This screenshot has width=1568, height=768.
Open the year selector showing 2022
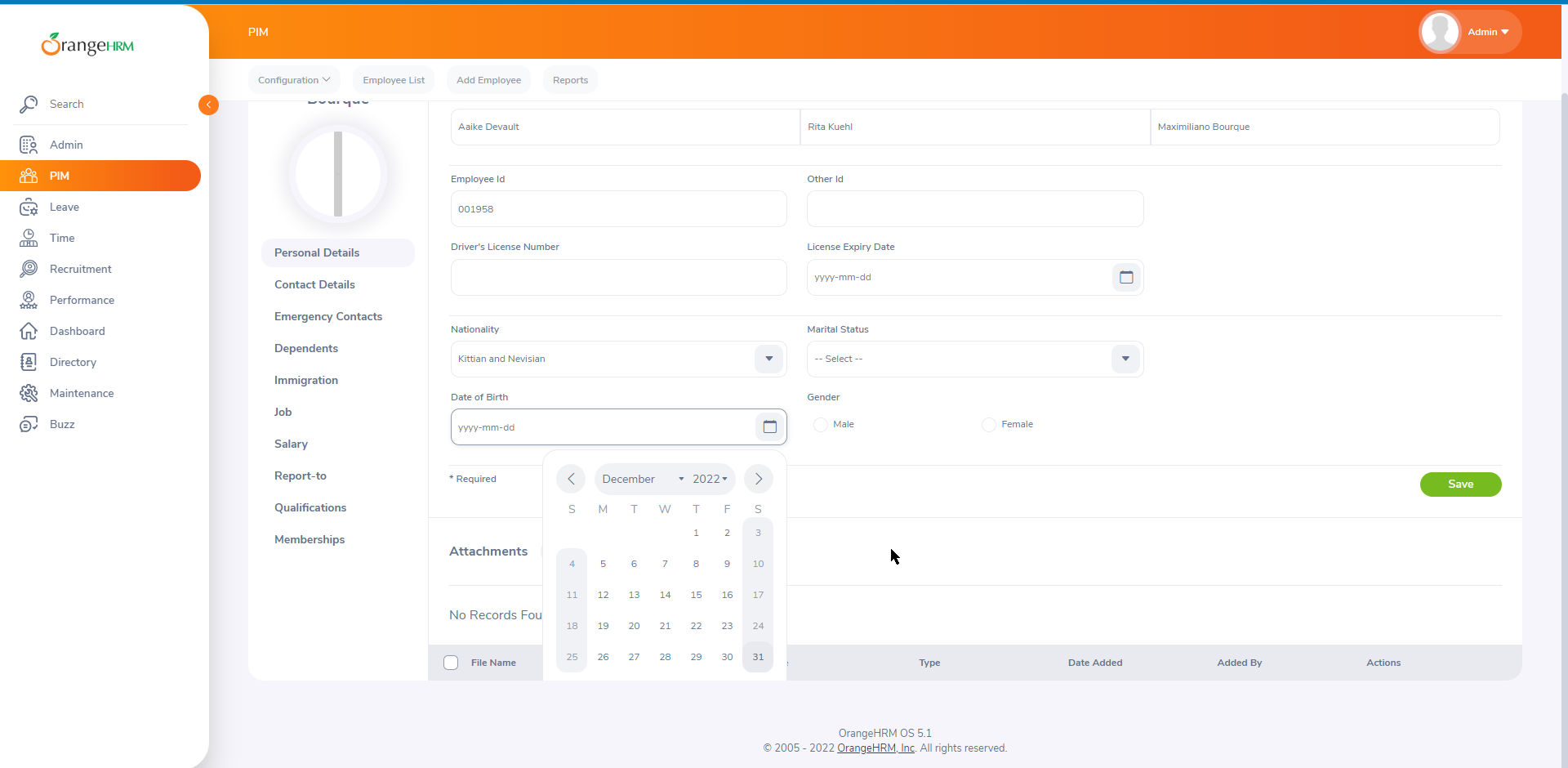[x=707, y=479]
